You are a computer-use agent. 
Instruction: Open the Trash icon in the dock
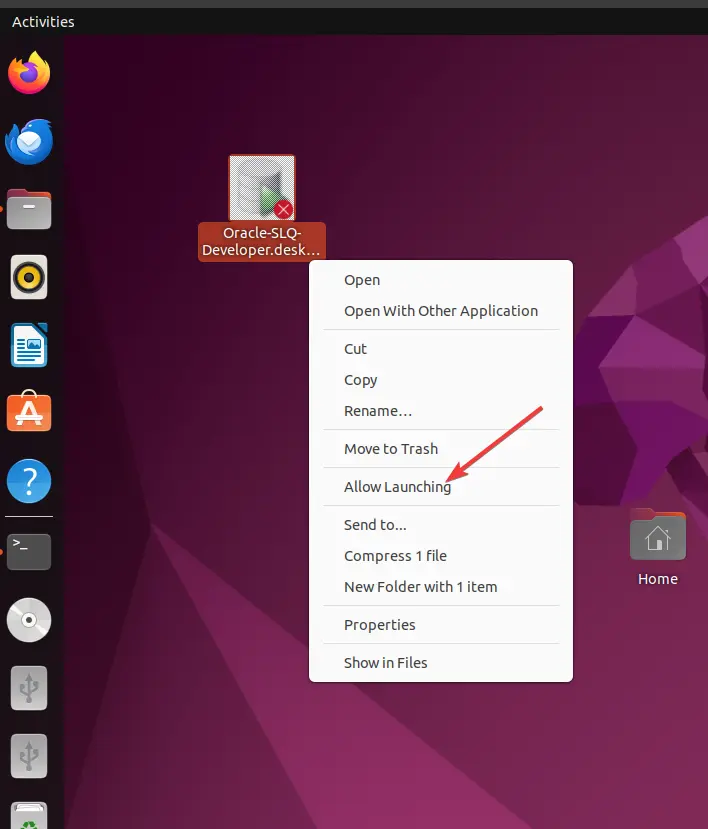point(29,816)
